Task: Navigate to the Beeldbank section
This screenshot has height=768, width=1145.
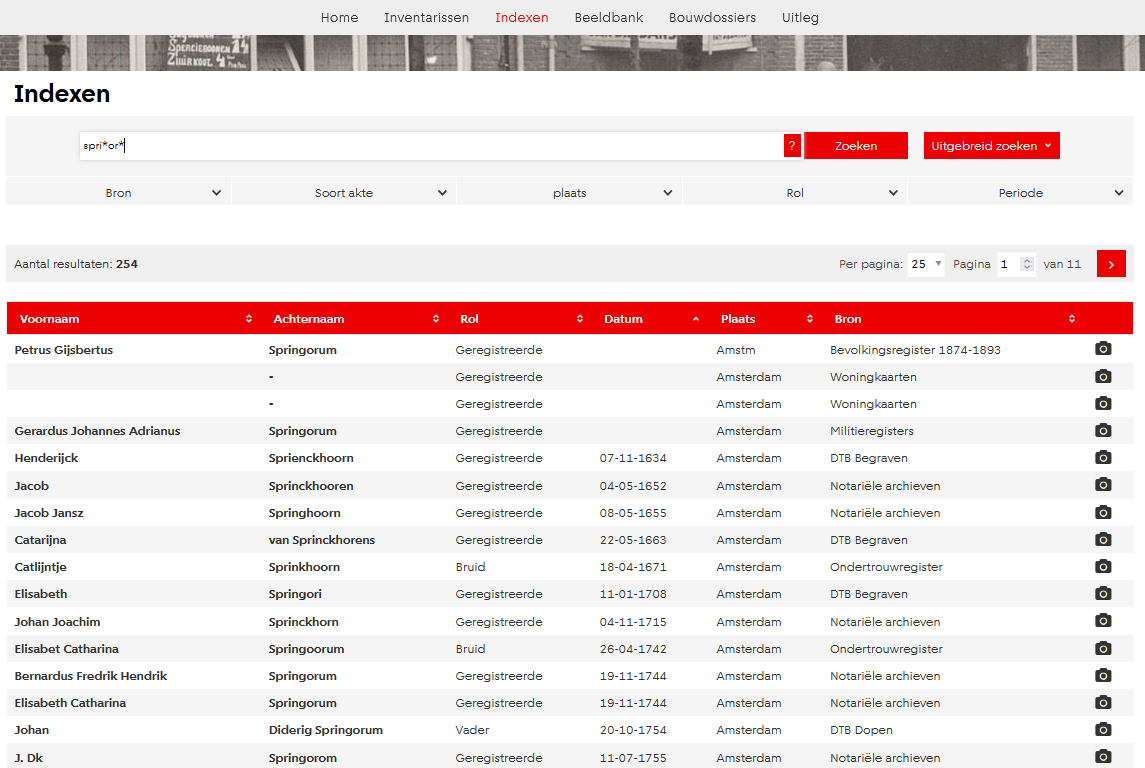Action: click(608, 17)
